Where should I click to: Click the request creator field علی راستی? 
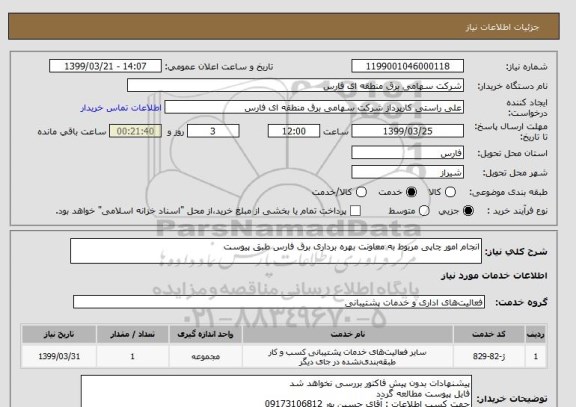pyautogui.click(x=314, y=108)
